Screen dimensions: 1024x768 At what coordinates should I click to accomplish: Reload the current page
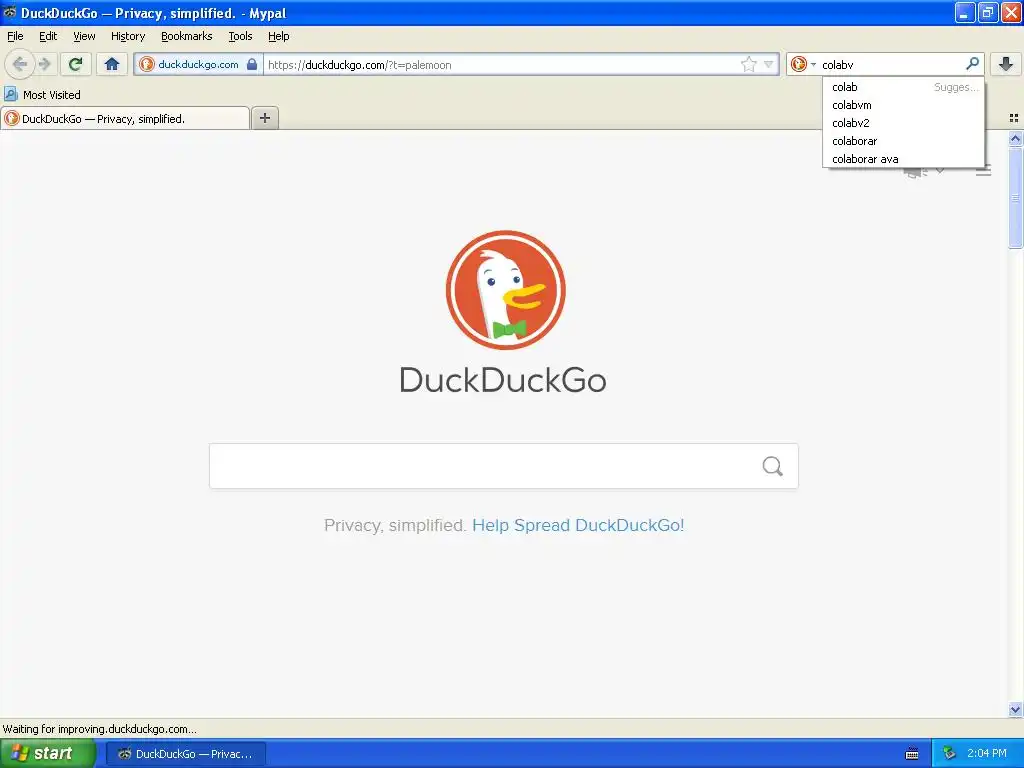(x=76, y=64)
